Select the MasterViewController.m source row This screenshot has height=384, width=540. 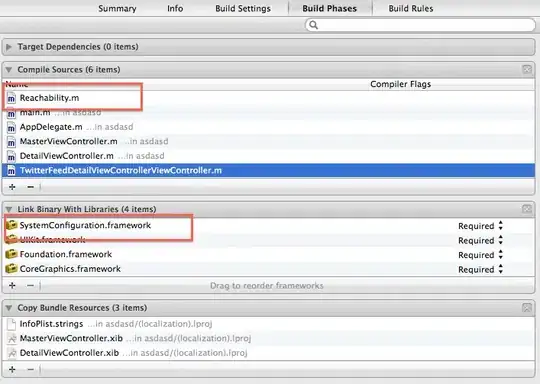coord(269,142)
